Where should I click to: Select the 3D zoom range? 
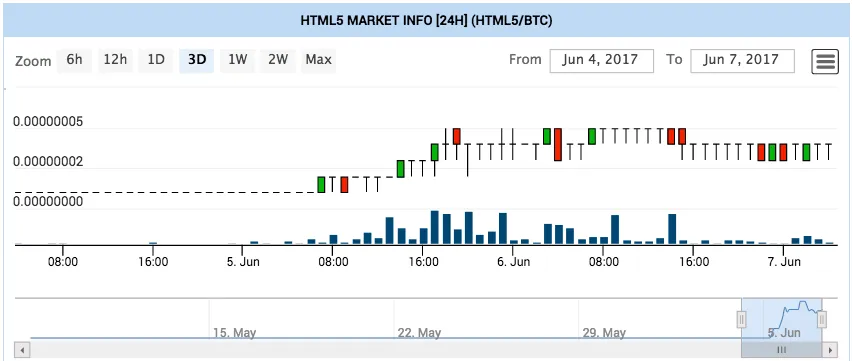[x=197, y=60]
